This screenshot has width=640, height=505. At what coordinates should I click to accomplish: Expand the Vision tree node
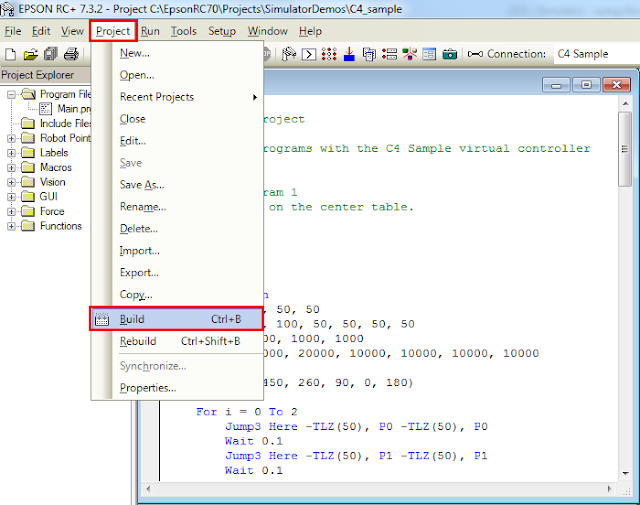[11, 182]
